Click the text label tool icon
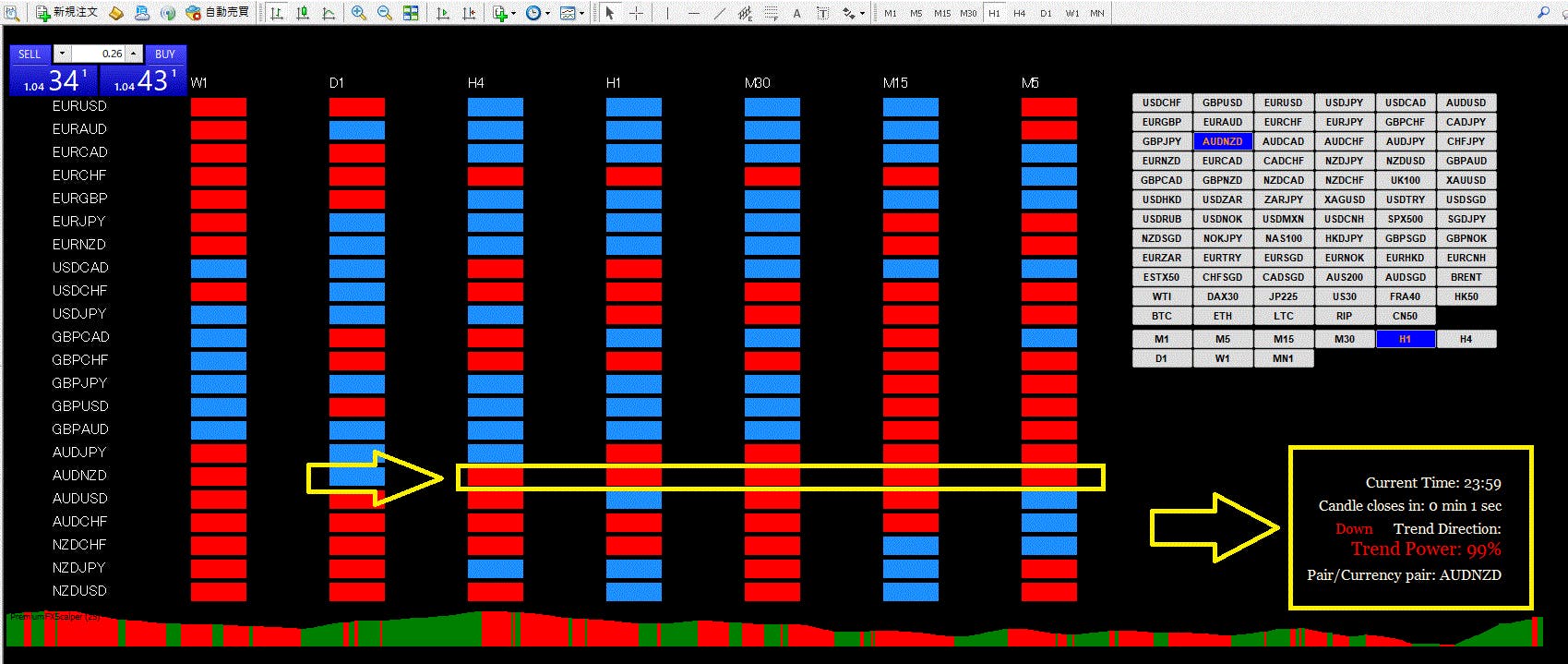 coord(797,13)
